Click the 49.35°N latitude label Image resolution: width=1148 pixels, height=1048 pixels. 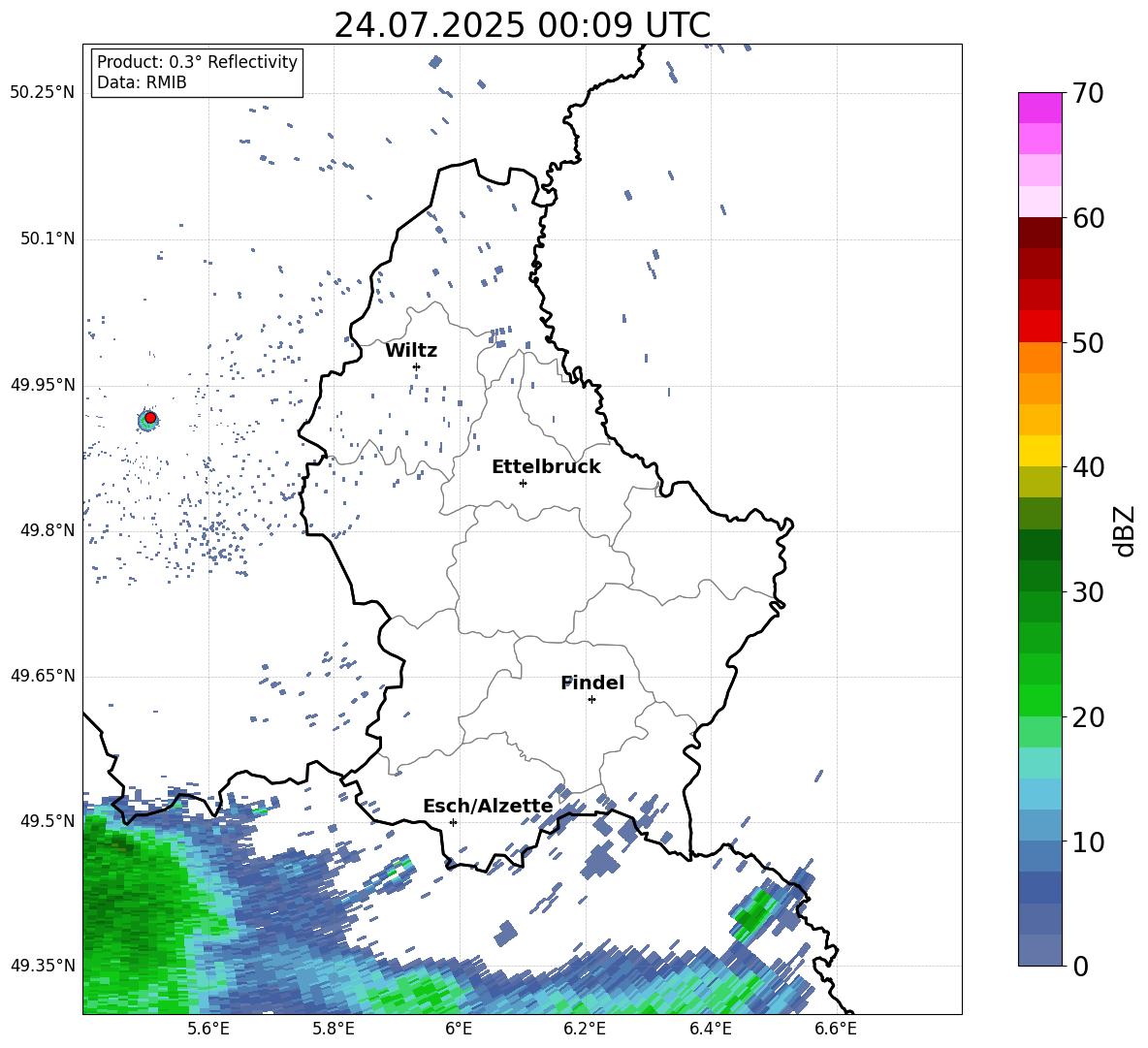click(x=43, y=966)
